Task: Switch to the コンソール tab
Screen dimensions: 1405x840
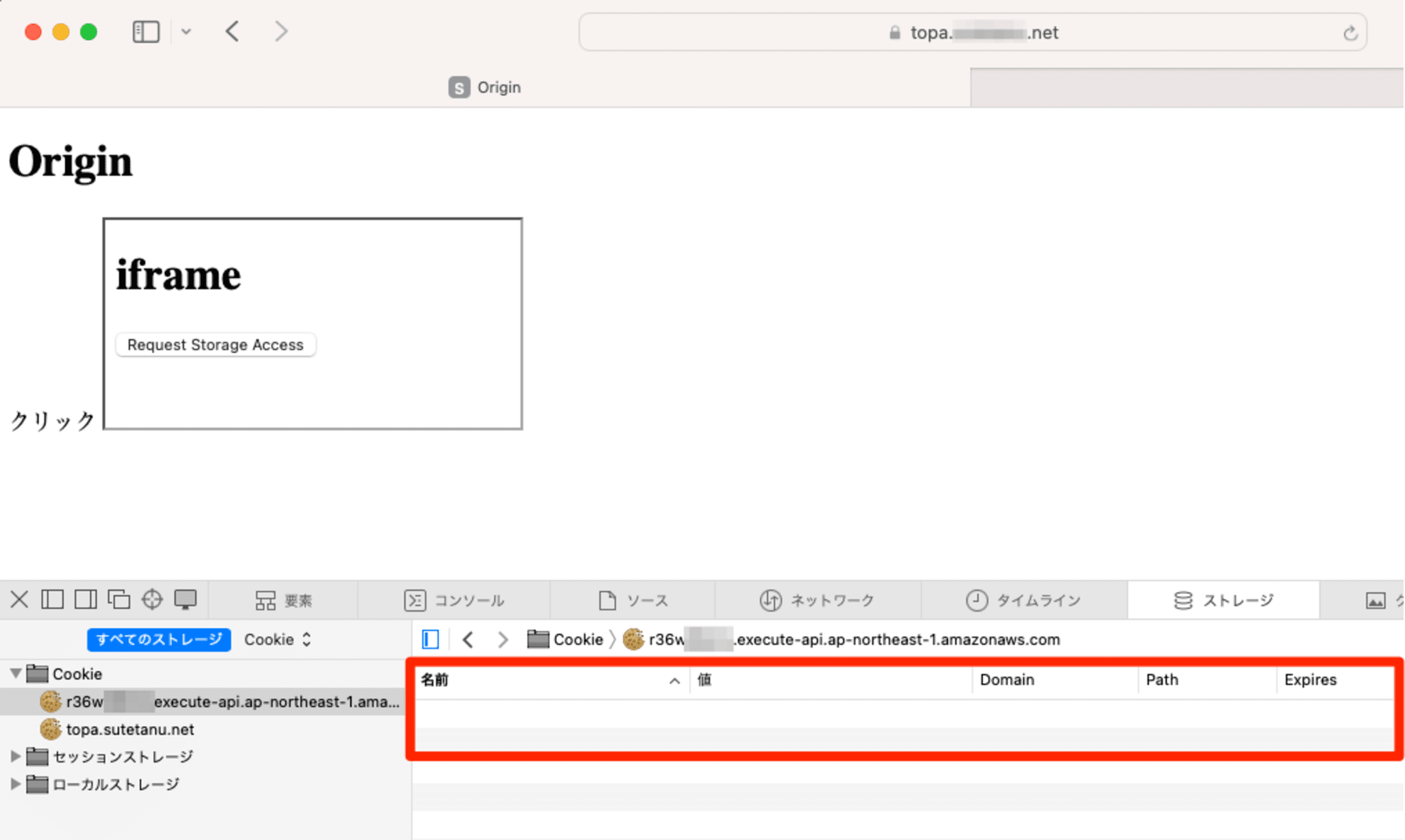Action: point(454,601)
